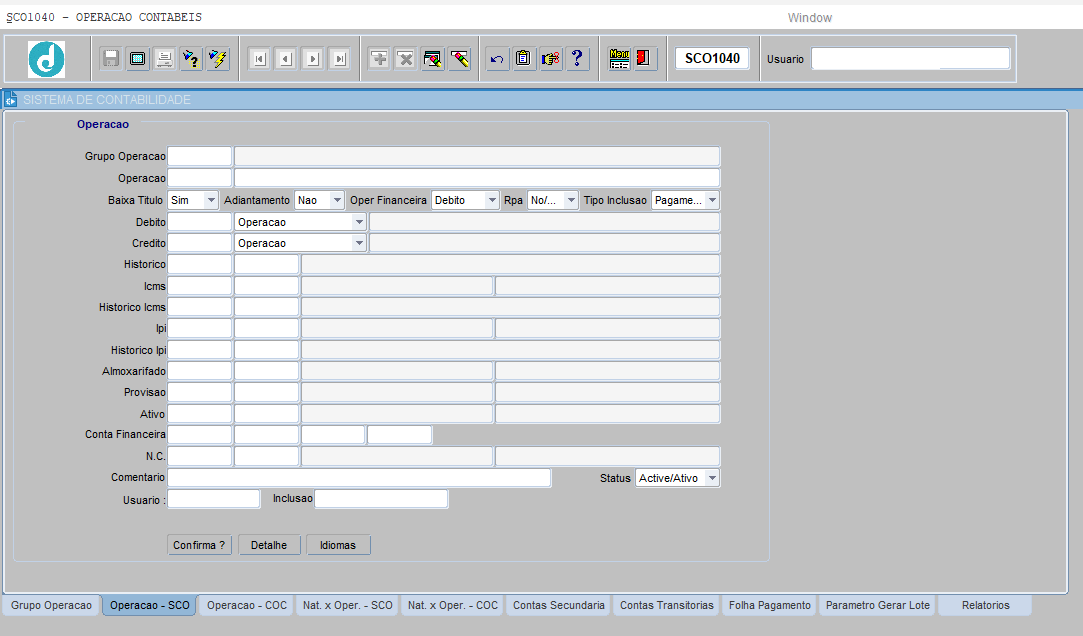This screenshot has width=1083, height=636.
Task: Open the Baixa Titulo dropdown
Action: pyautogui.click(x=210, y=201)
